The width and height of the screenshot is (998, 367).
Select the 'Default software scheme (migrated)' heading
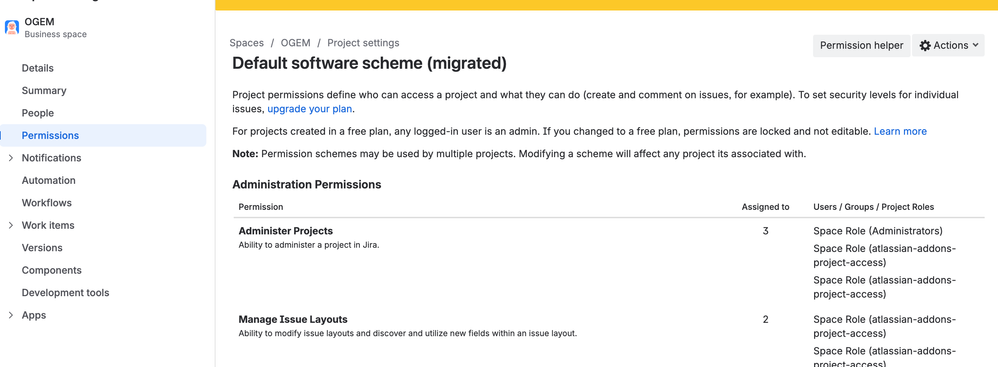[x=369, y=64]
